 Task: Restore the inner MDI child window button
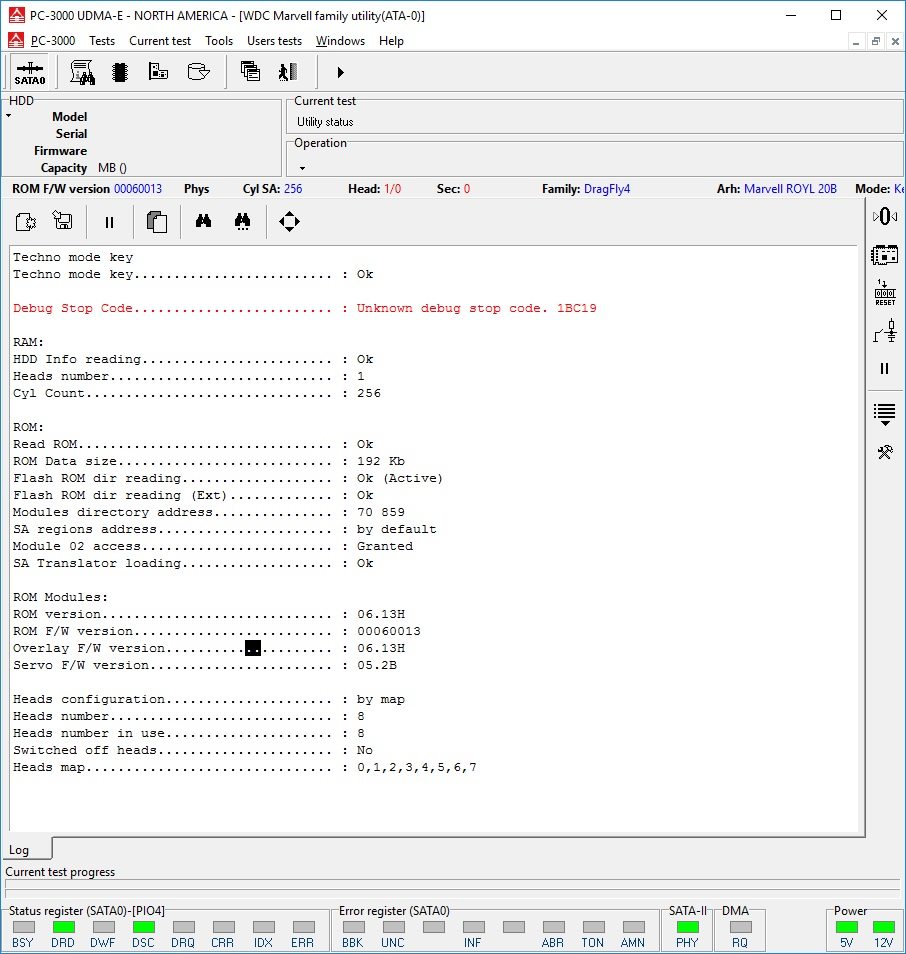876,41
